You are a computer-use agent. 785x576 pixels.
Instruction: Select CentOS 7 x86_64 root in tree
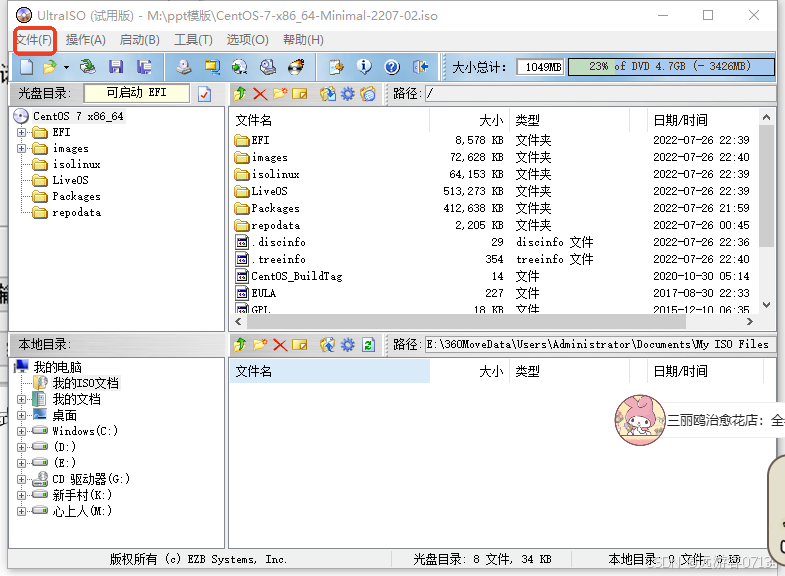(78, 116)
